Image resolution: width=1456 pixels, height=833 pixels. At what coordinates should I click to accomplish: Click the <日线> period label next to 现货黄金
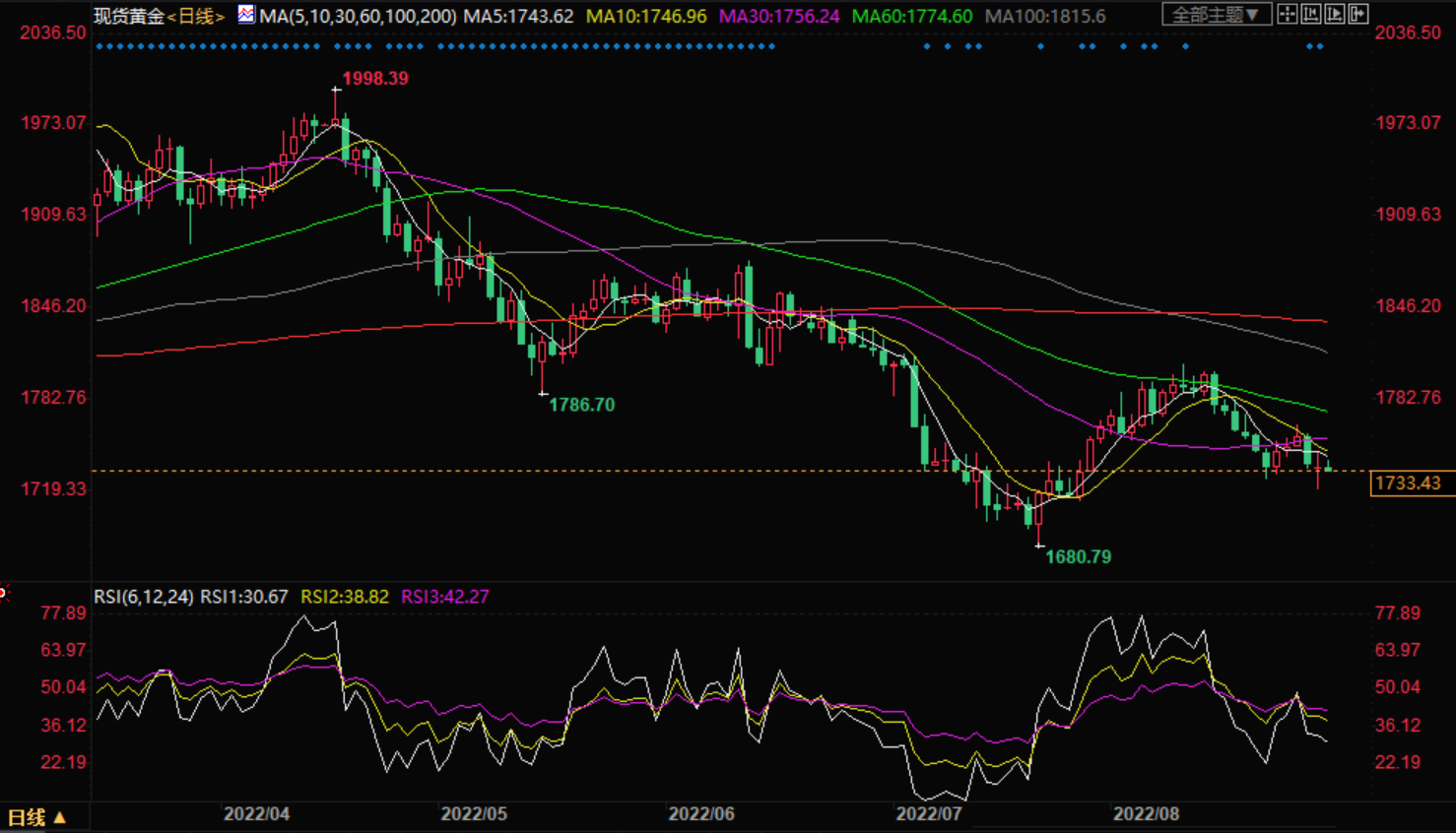(196, 17)
